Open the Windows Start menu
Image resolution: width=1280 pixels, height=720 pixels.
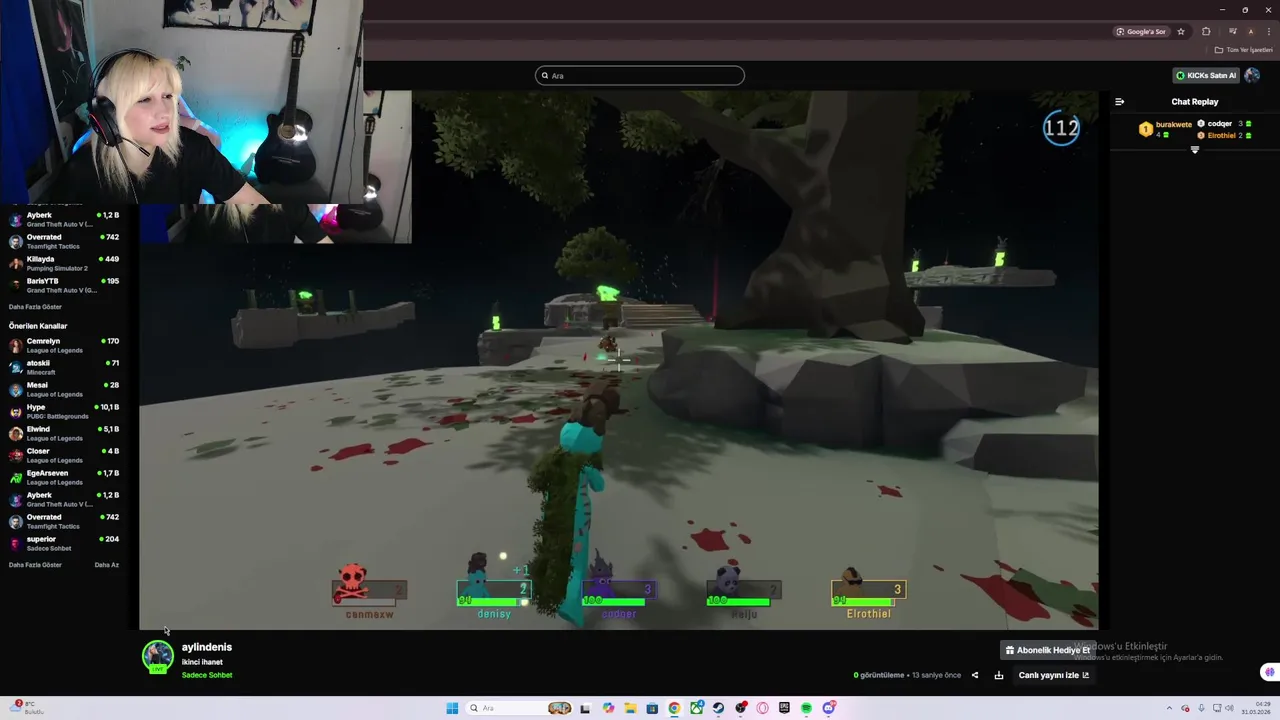[452, 708]
